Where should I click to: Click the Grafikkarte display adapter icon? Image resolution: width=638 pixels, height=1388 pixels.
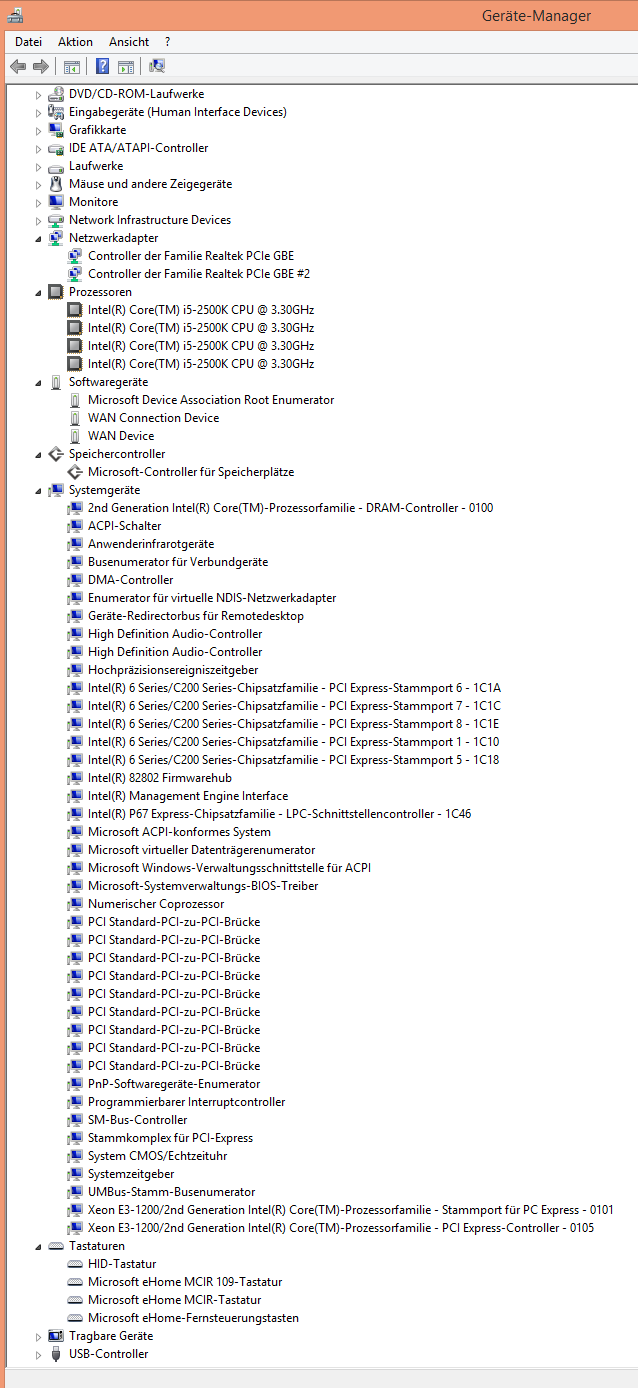click(x=56, y=130)
